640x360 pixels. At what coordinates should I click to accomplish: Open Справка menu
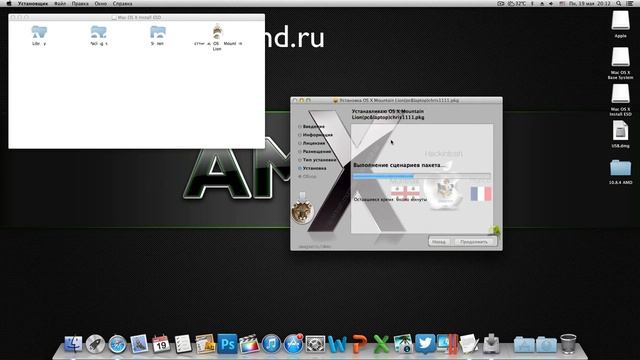[x=122, y=3]
